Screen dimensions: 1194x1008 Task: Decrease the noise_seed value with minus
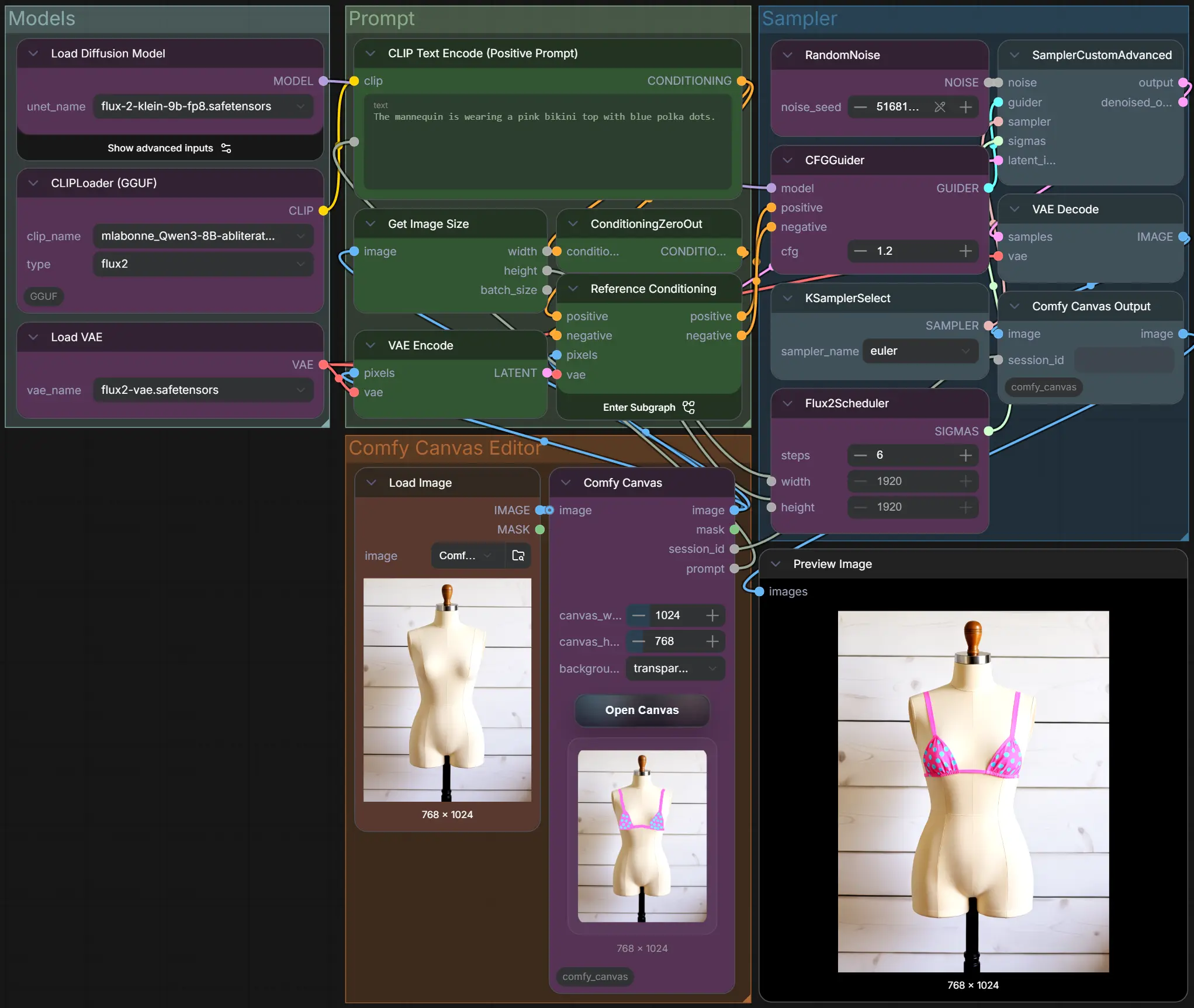860,107
